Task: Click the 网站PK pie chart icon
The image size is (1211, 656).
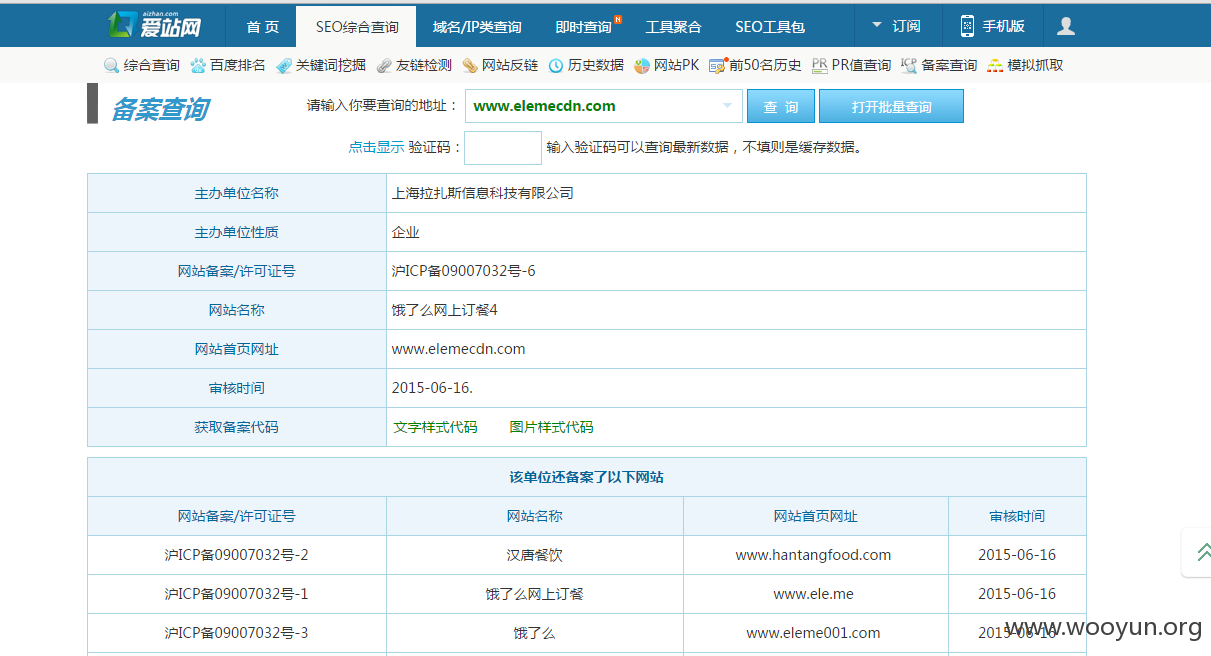Action: pos(642,65)
